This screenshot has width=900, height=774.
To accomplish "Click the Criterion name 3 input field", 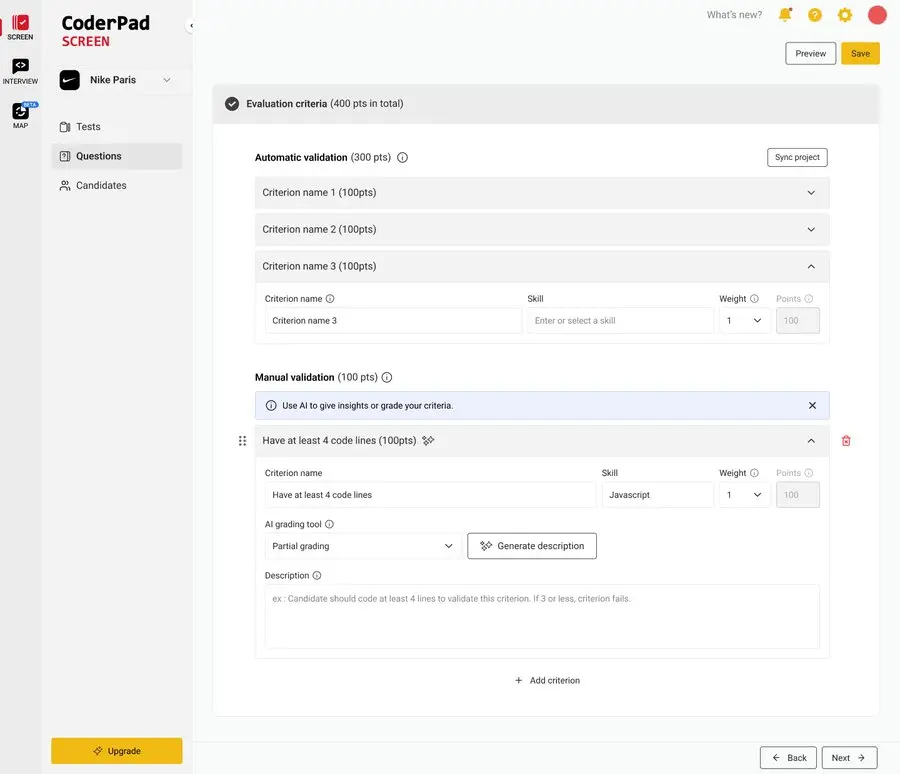I will 393,320.
